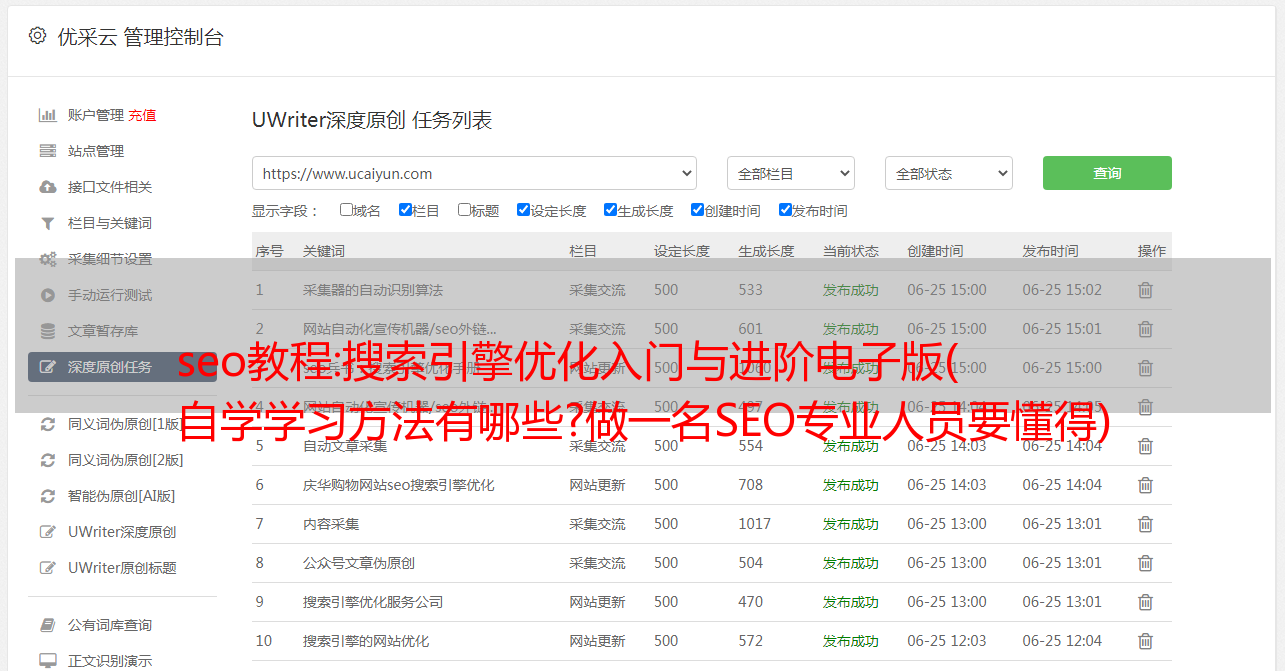This screenshot has width=1285, height=671.
Task: Click the 接口文件相关 cloud icon
Action: [47, 187]
